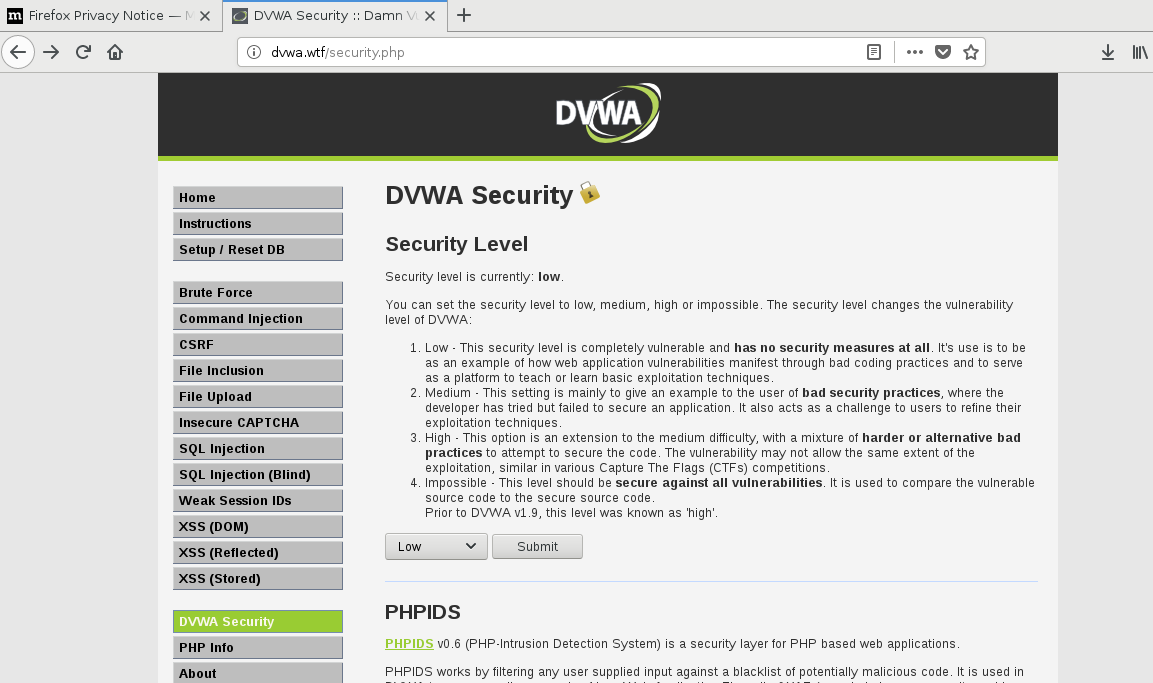Open XSS (Stored) module
The width and height of the screenshot is (1153, 683).
pyautogui.click(x=258, y=579)
